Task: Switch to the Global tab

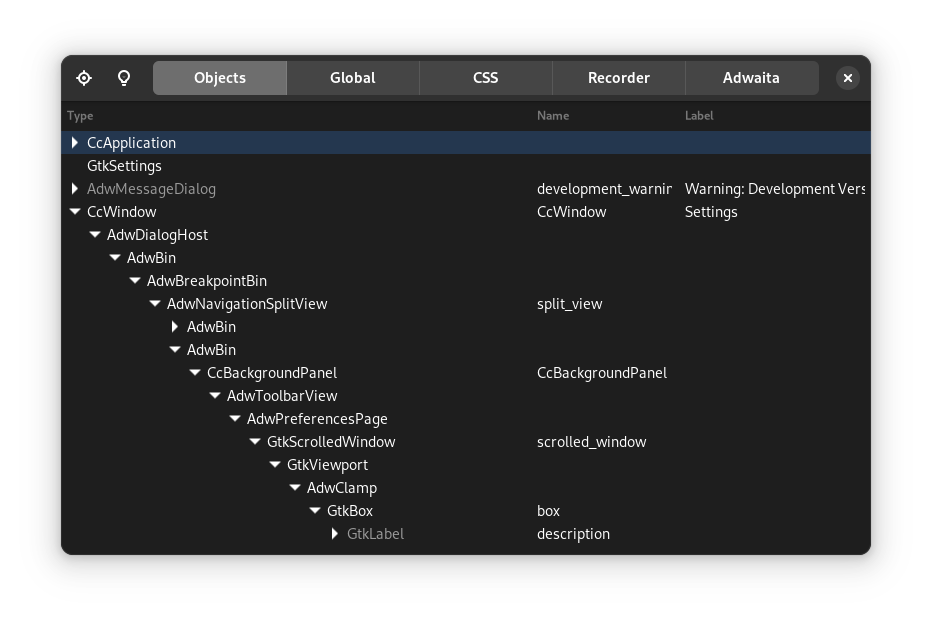Action: coord(352,78)
